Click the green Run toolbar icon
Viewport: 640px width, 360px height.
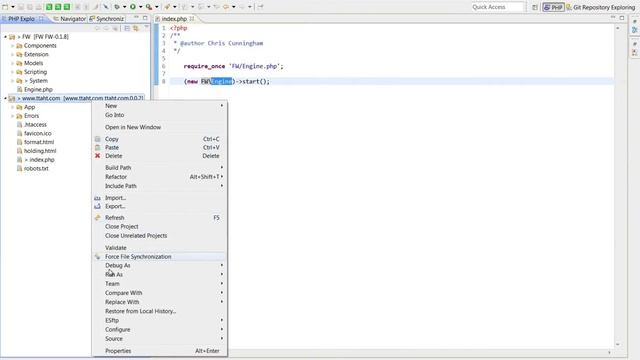(133, 7)
